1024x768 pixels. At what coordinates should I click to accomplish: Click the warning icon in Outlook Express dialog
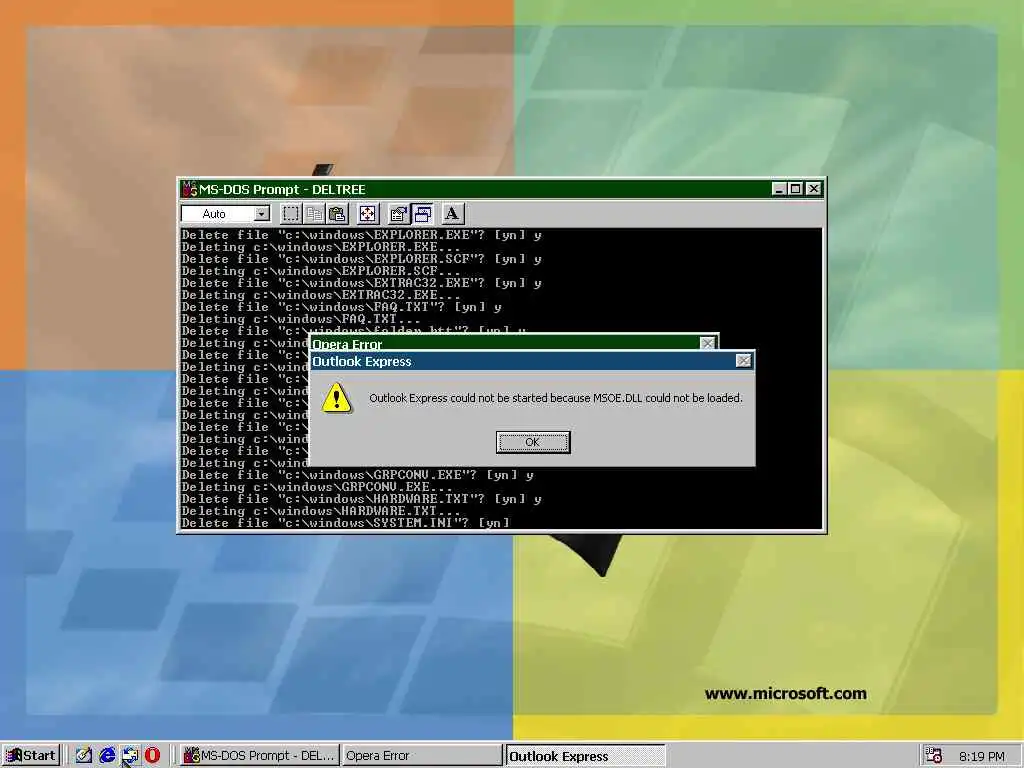click(x=336, y=398)
